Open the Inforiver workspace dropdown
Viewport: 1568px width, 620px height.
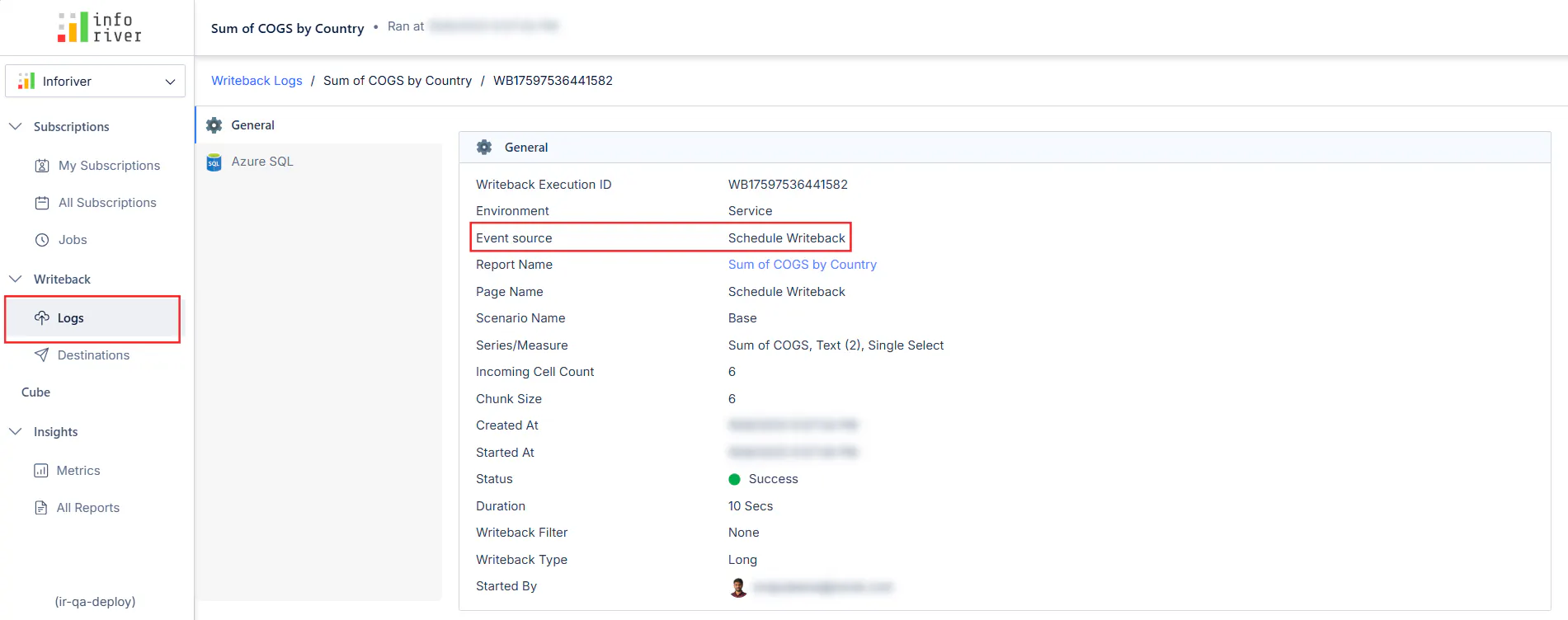[96, 81]
